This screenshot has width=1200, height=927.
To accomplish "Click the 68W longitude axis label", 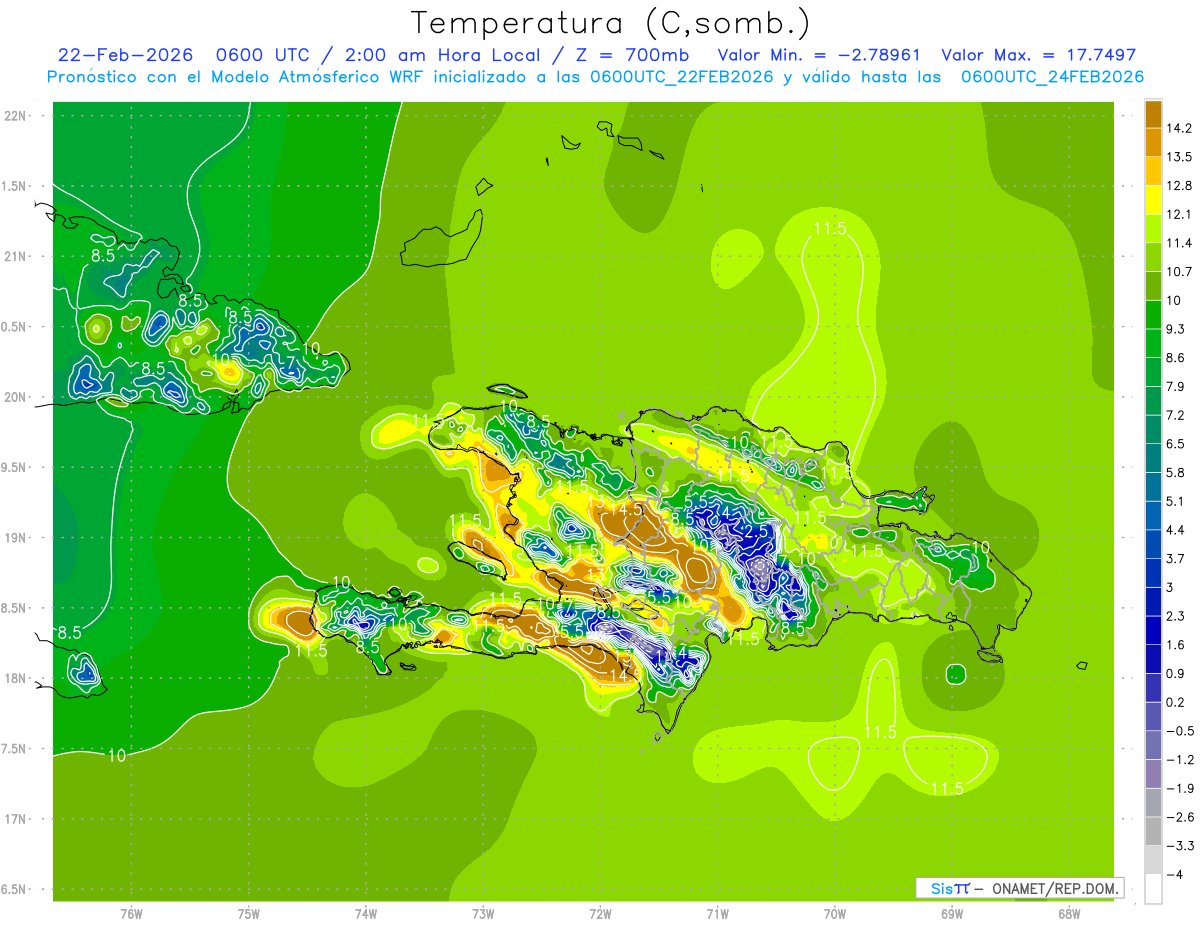I will click(x=1069, y=914).
